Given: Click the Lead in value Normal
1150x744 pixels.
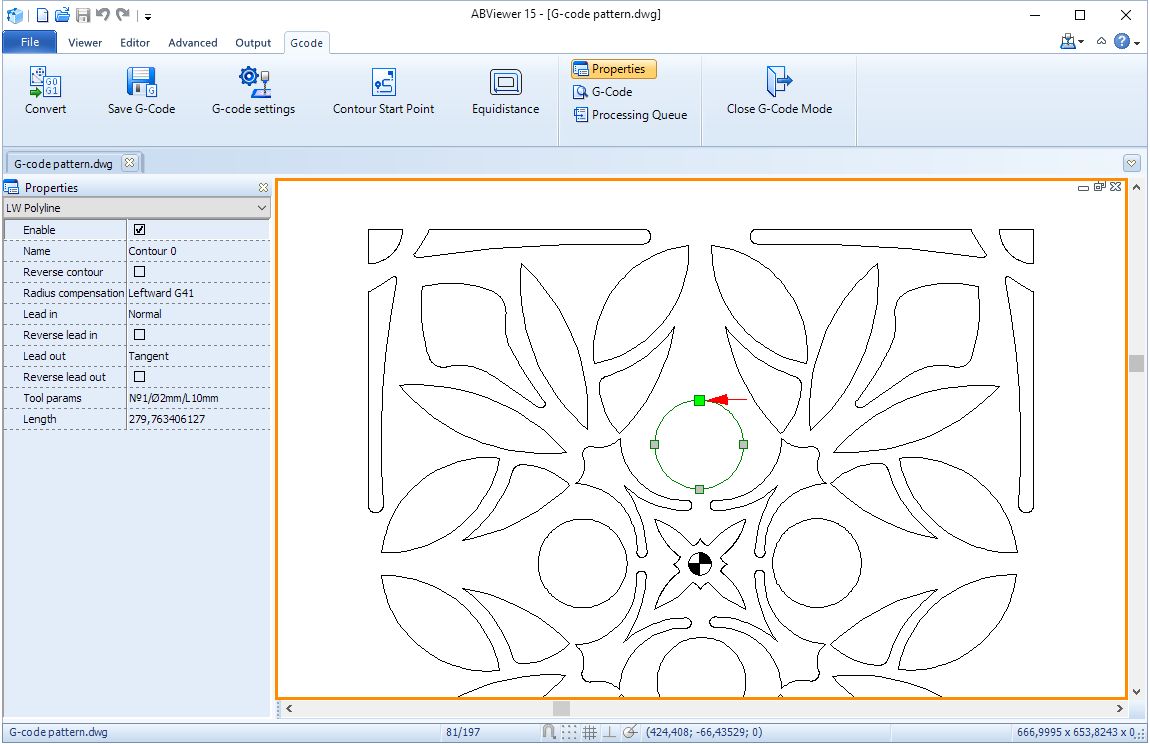Looking at the screenshot, I should point(198,314).
